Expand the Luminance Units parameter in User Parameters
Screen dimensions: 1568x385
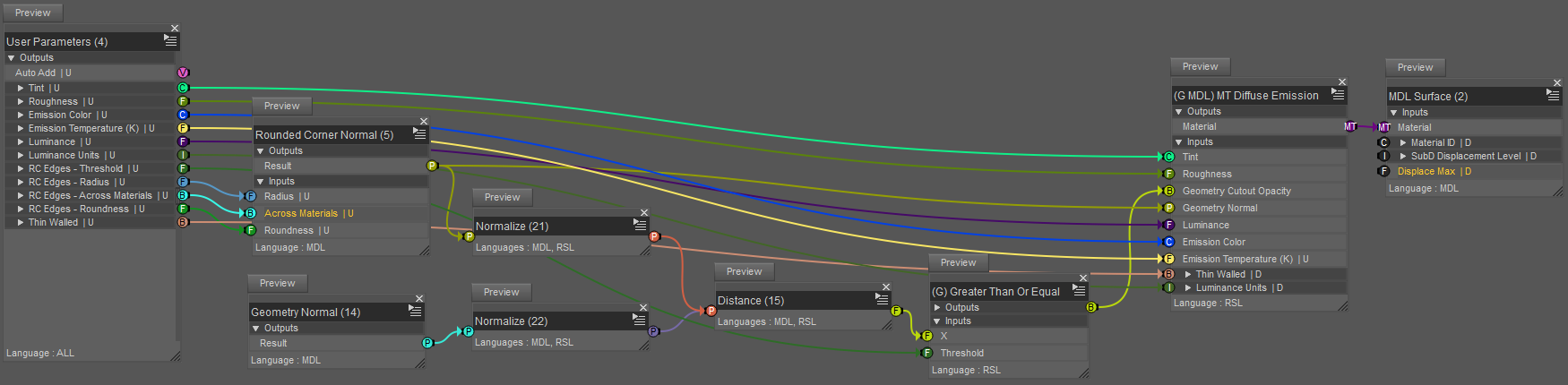pyautogui.click(x=21, y=155)
